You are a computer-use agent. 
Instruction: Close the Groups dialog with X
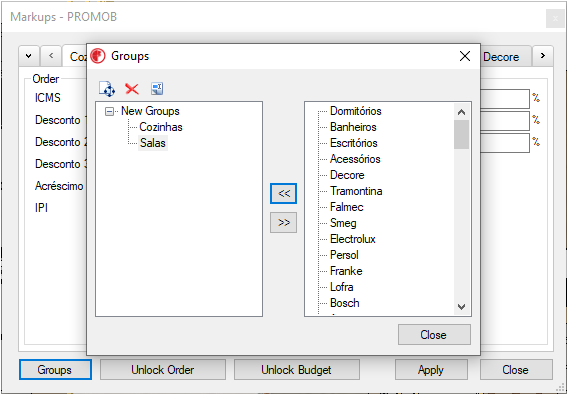[x=465, y=56]
